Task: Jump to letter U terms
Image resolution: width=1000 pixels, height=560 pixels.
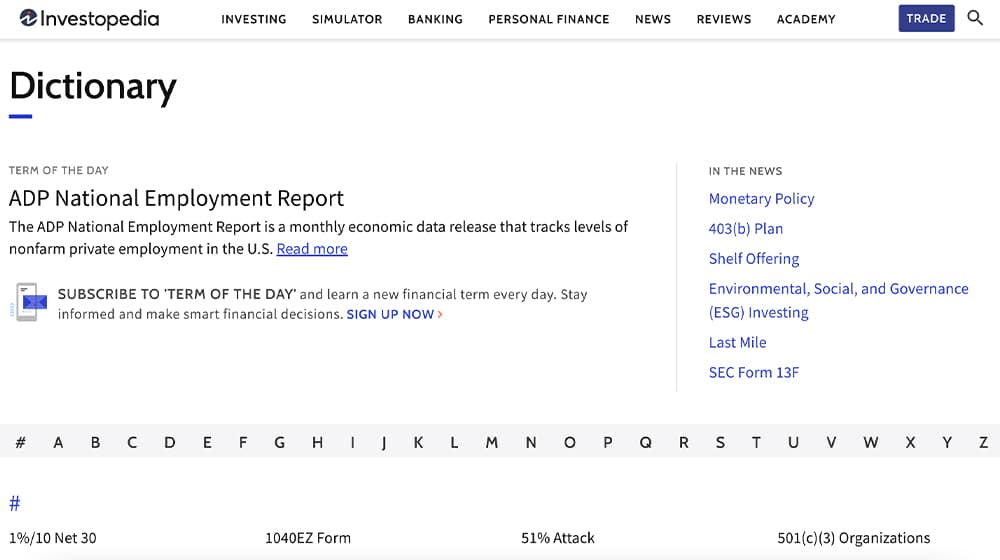Action: (793, 442)
